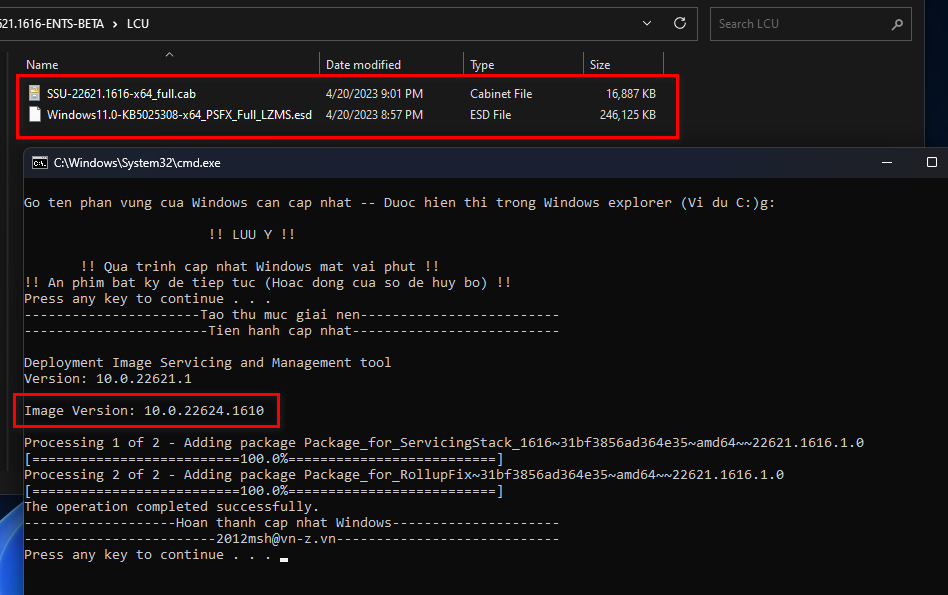Click the Image Version: 10.0.22624.1610 line
The width and height of the screenshot is (948, 595).
click(144, 411)
